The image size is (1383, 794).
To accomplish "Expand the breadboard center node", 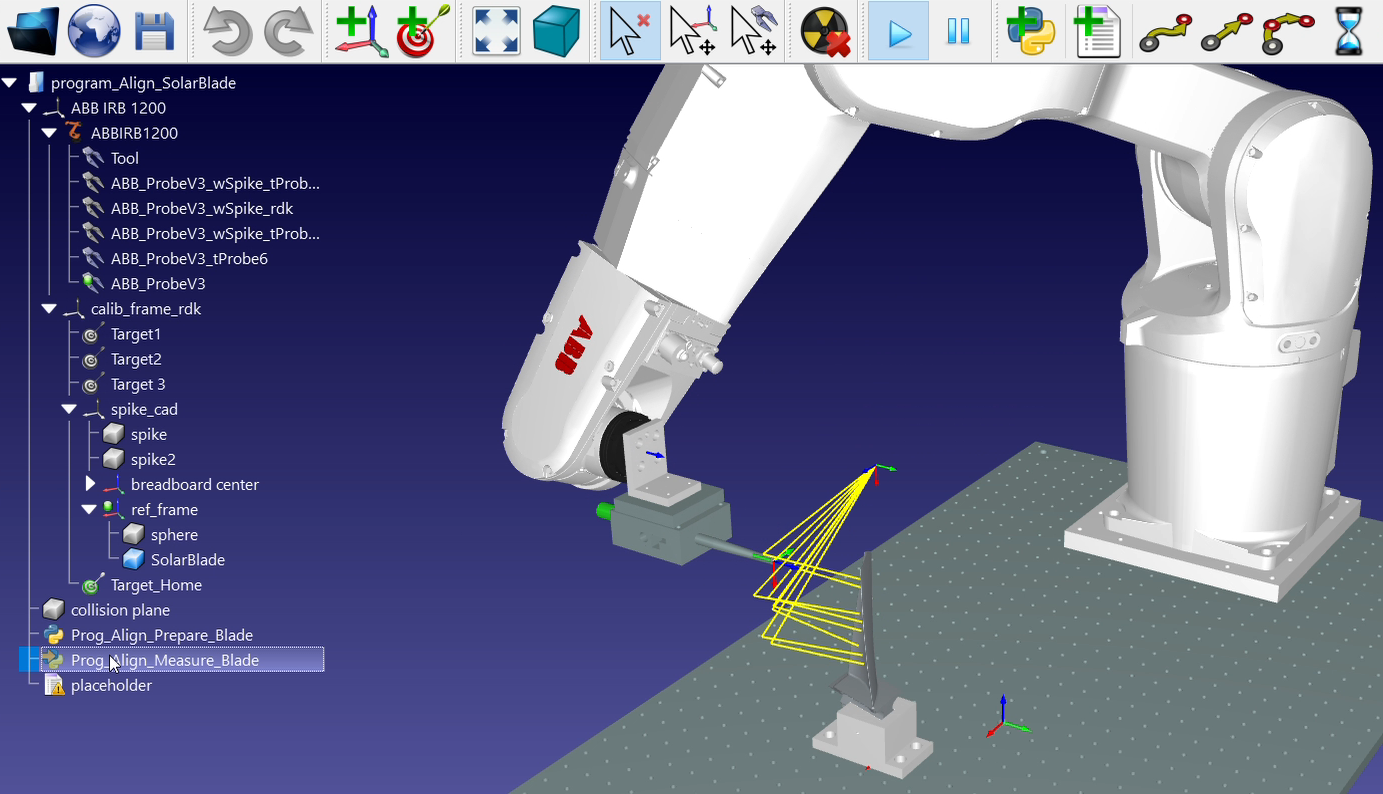I will tap(90, 484).
